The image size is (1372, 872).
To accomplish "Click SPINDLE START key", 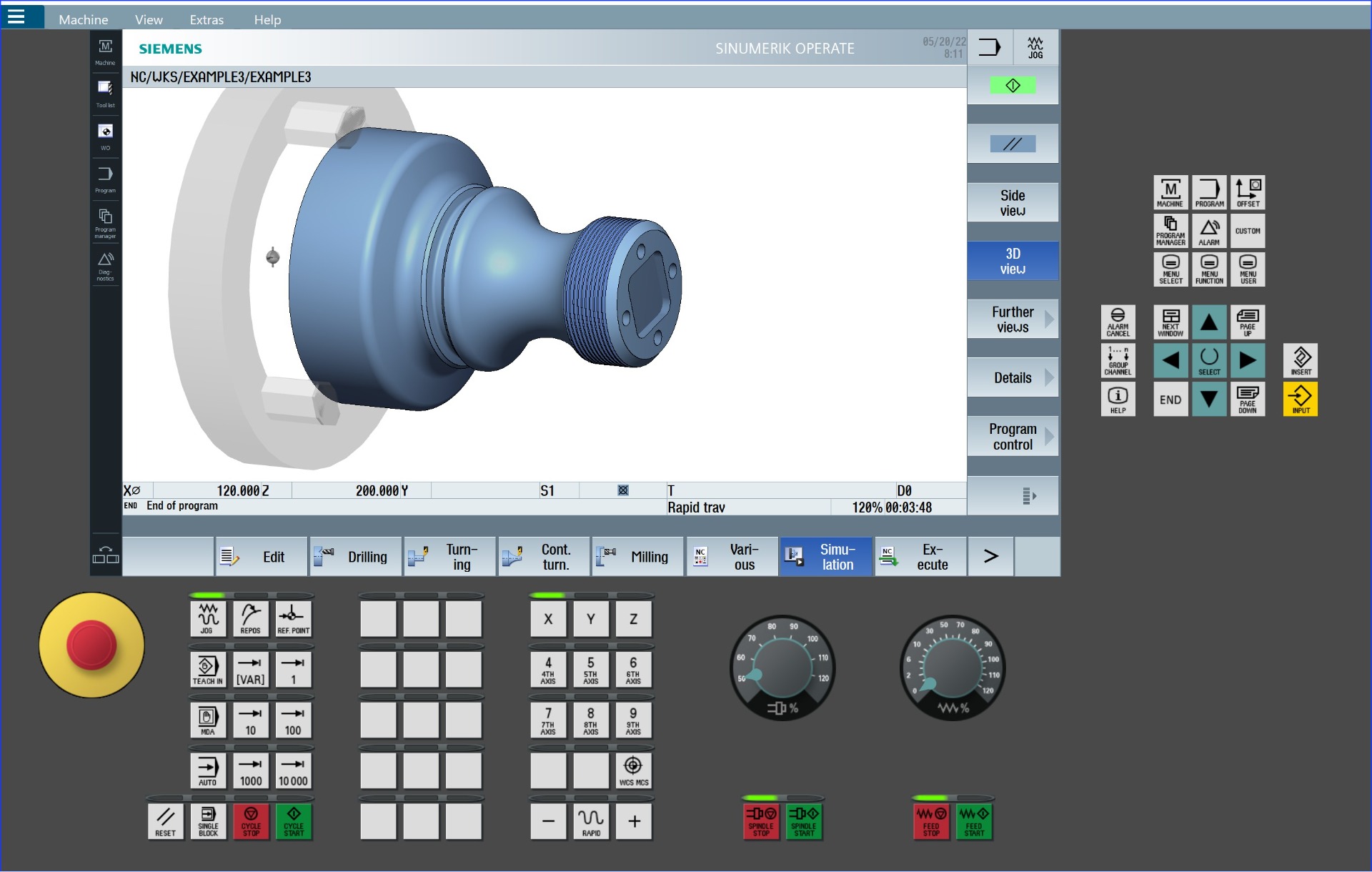I will pos(804,822).
